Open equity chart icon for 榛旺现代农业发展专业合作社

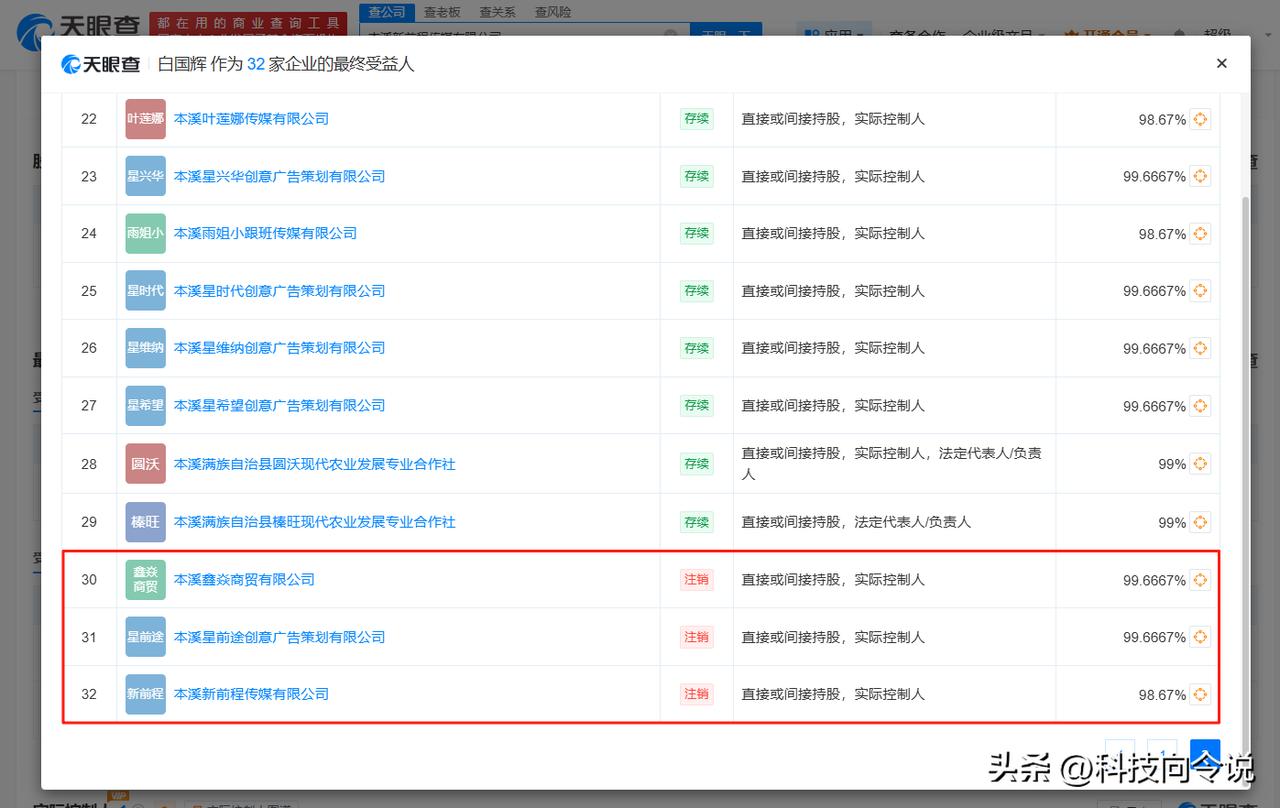coord(1200,522)
